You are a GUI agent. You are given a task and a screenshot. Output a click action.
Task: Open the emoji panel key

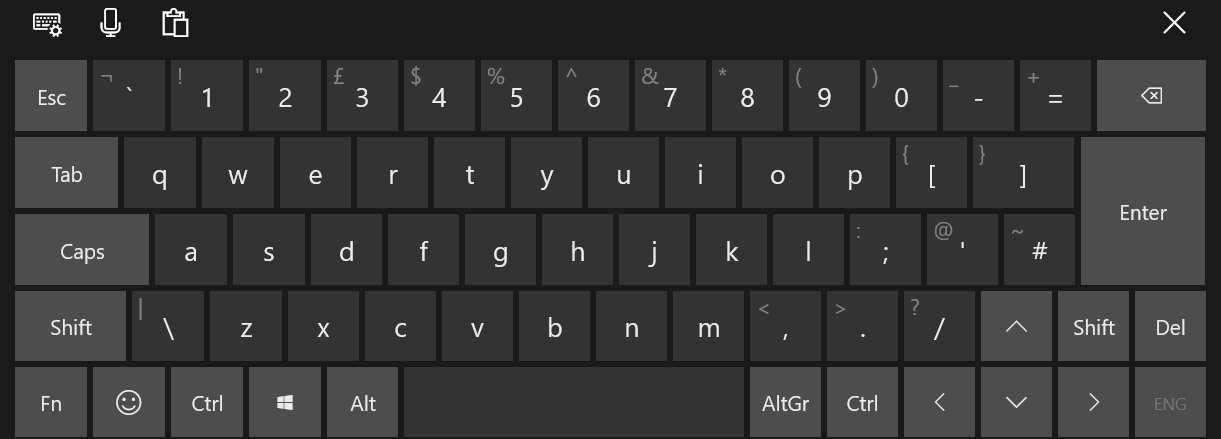pyautogui.click(x=128, y=403)
